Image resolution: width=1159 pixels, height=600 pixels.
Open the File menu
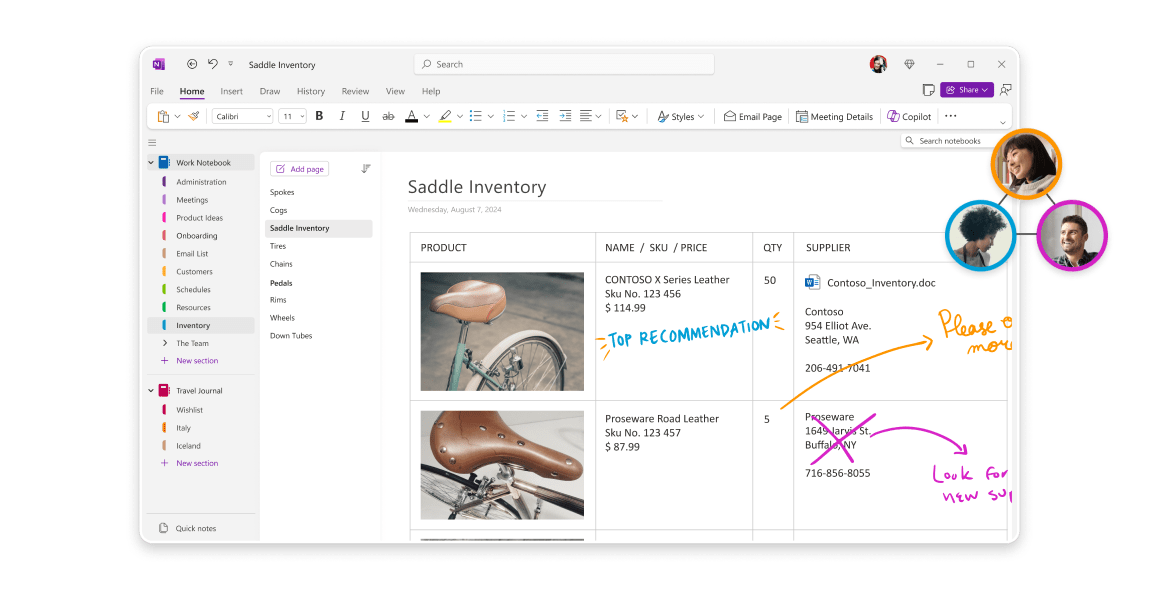click(x=157, y=91)
